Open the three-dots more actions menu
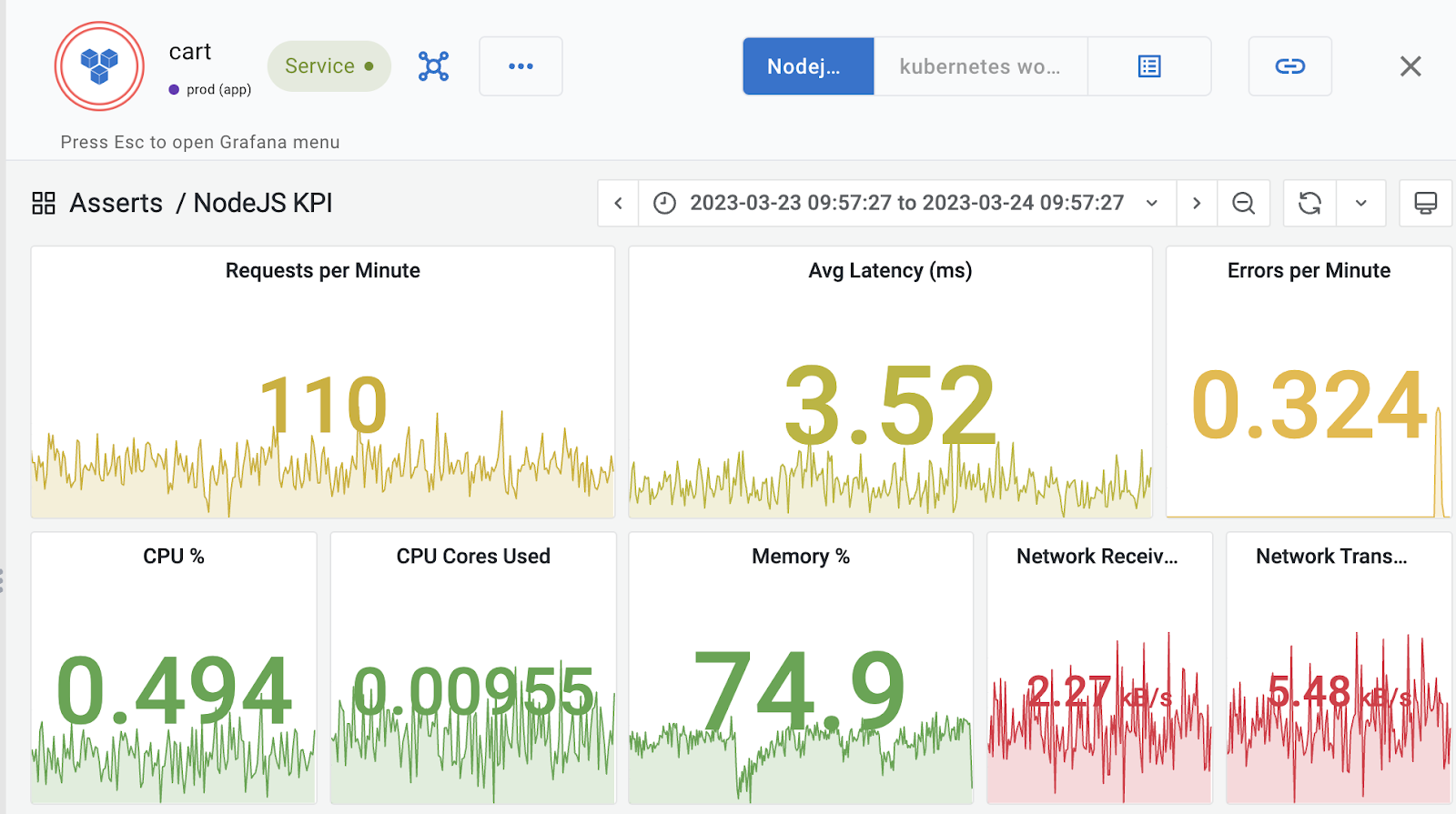Viewport: 1456px width, 814px height. [521, 66]
